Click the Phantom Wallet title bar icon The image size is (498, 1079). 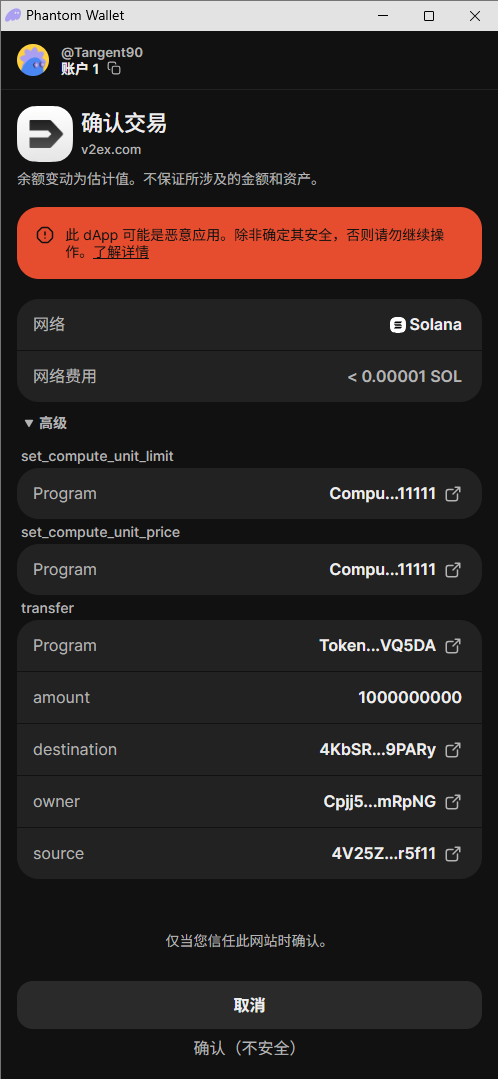coord(12,15)
